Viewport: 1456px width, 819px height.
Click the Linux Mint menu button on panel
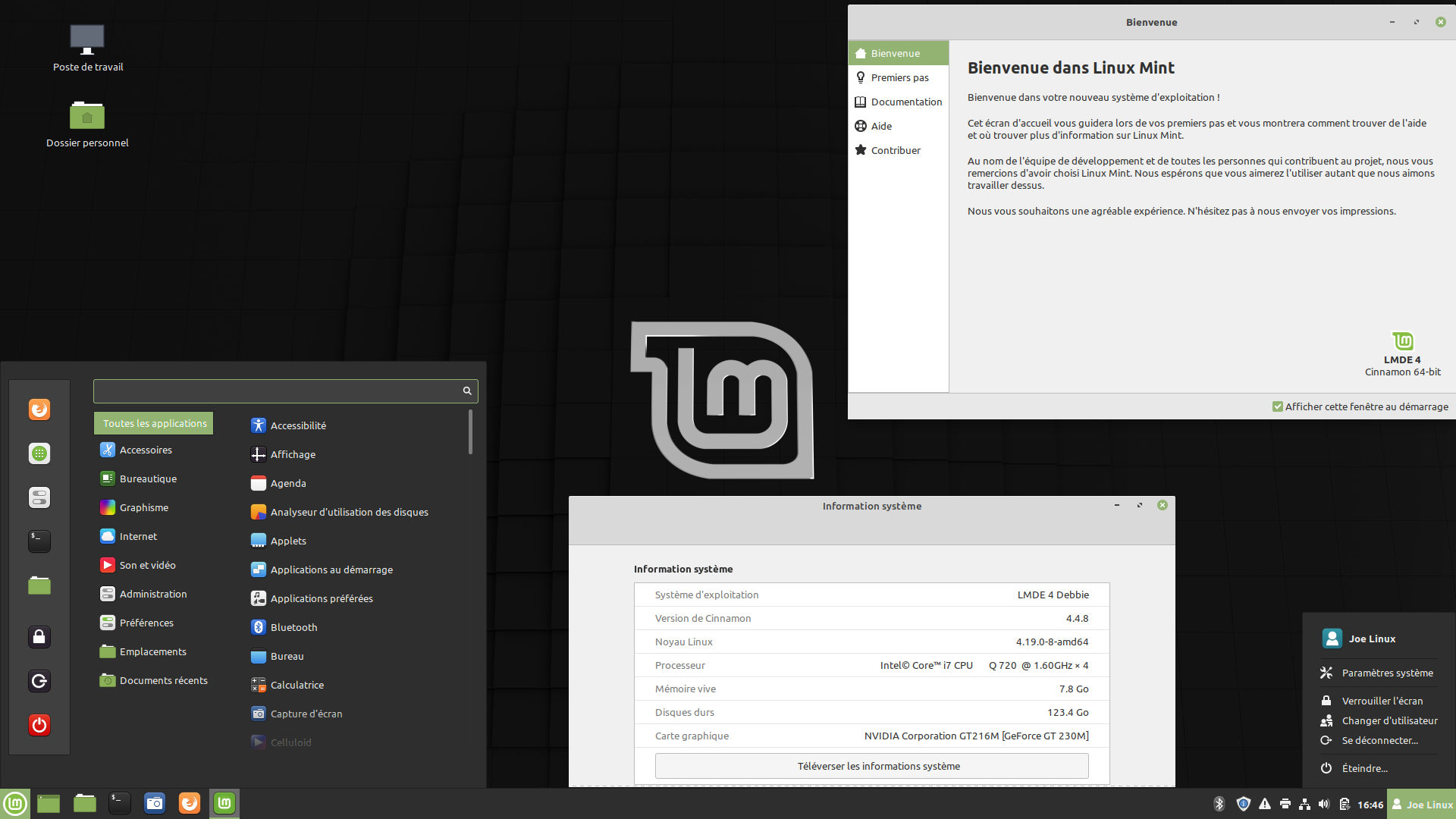click(x=15, y=803)
